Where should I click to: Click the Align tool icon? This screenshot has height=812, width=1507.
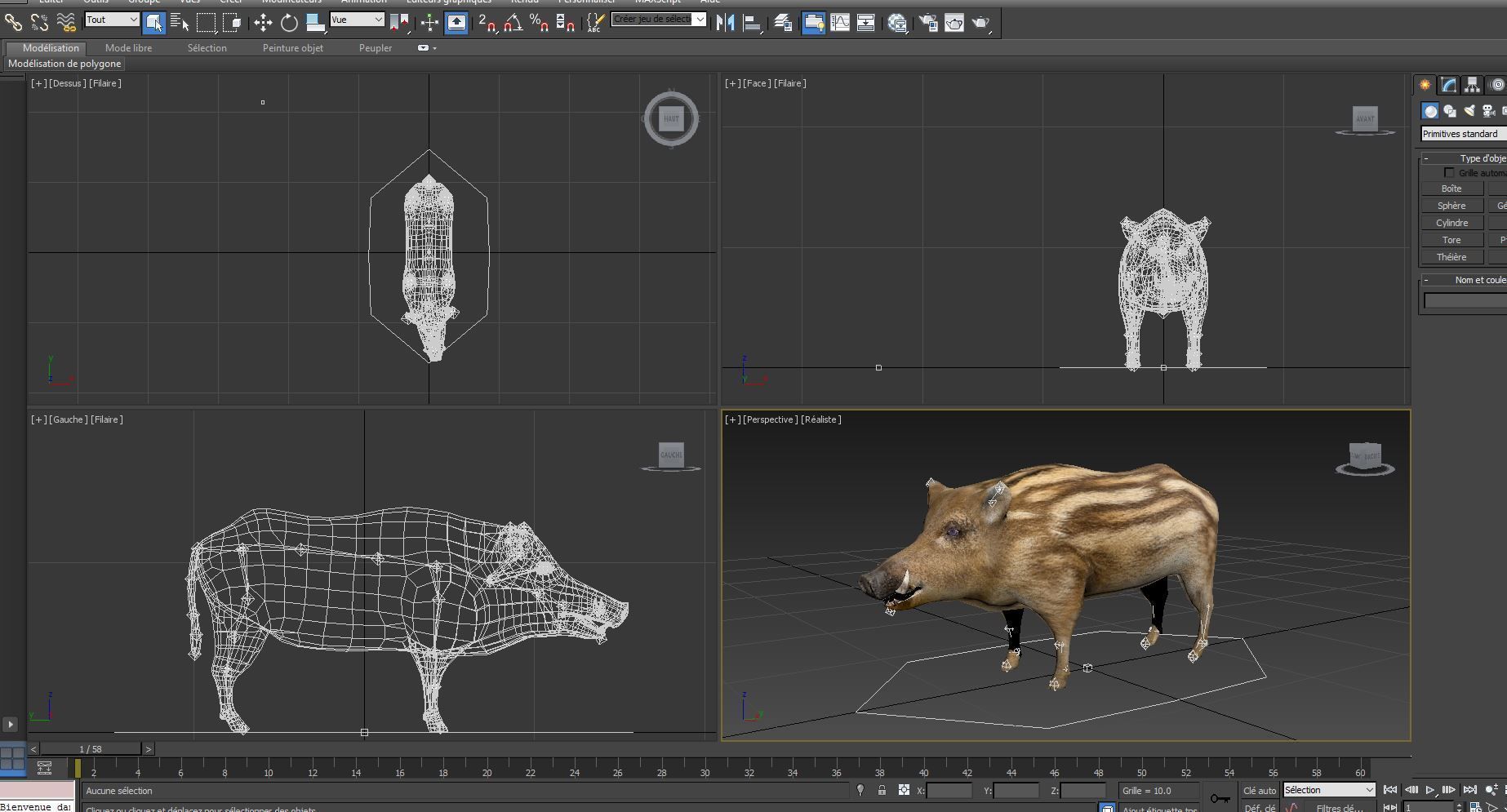click(x=753, y=23)
